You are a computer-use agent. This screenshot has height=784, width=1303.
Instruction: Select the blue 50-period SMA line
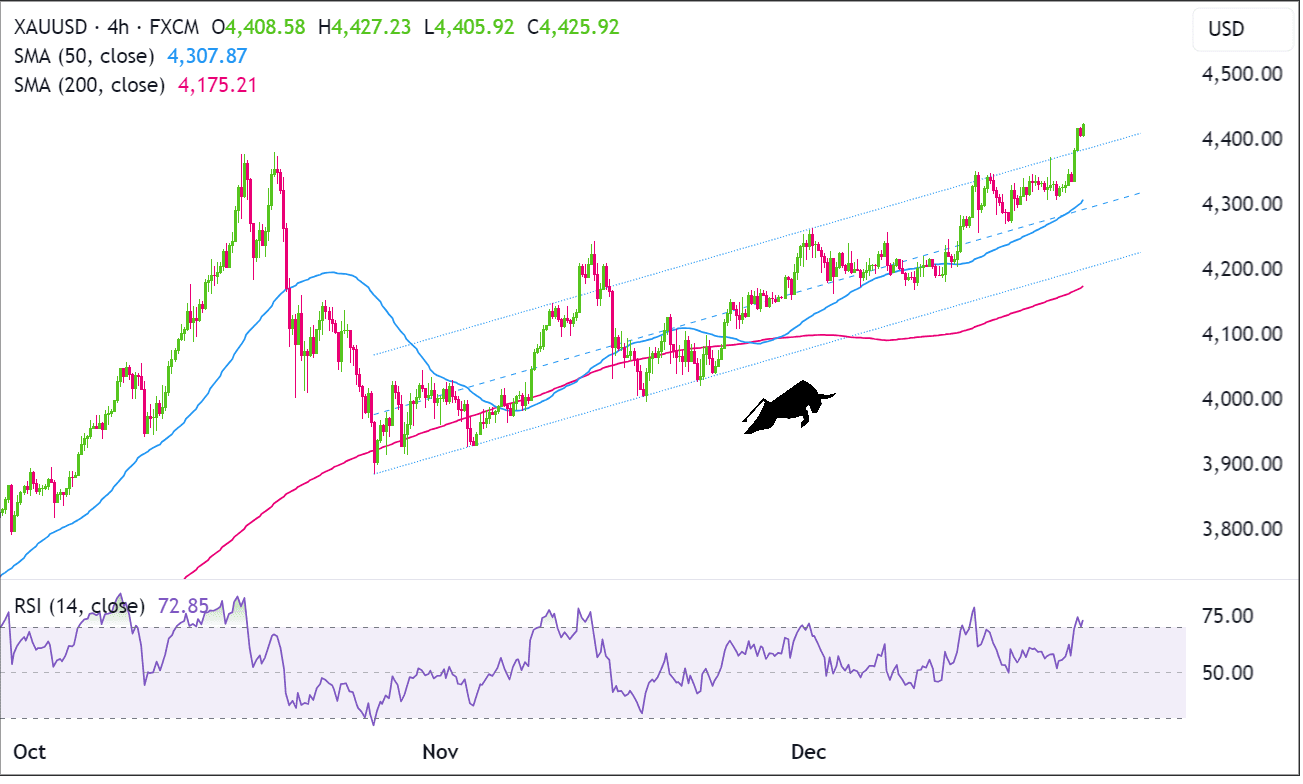point(330,273)
